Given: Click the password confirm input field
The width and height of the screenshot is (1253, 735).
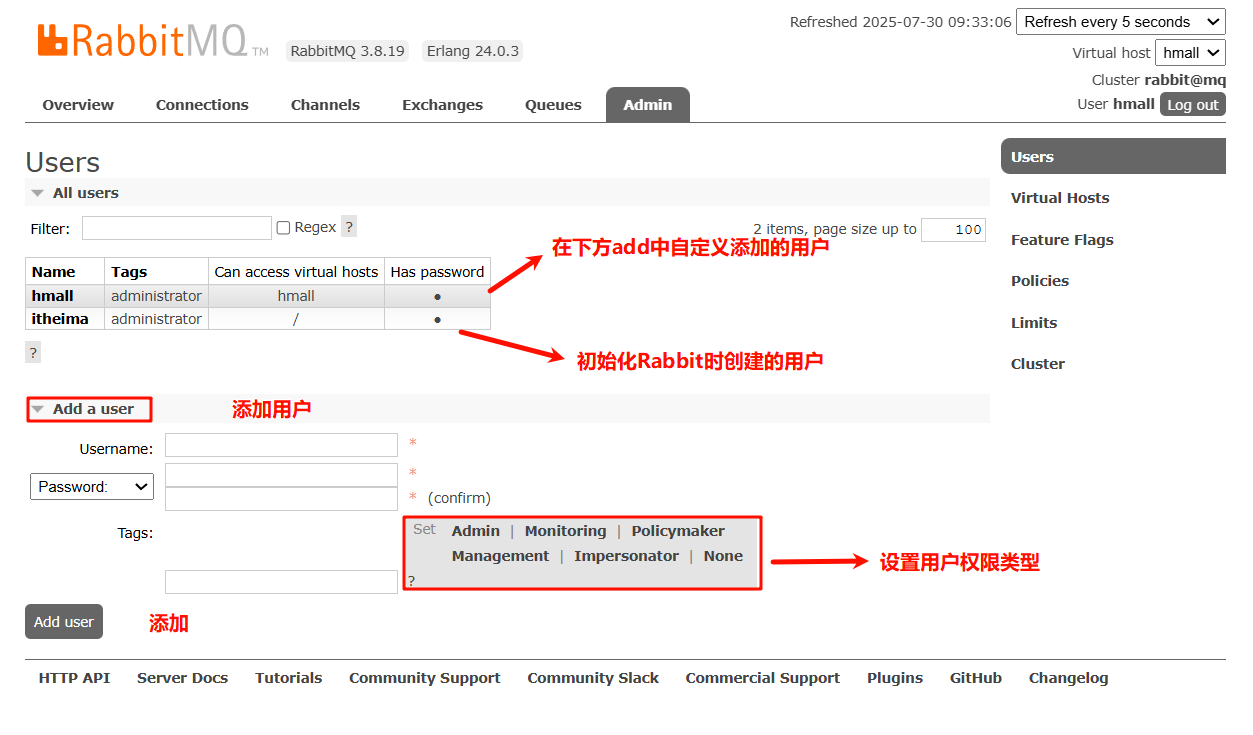Looking at the screenshot, I should 281,499.
